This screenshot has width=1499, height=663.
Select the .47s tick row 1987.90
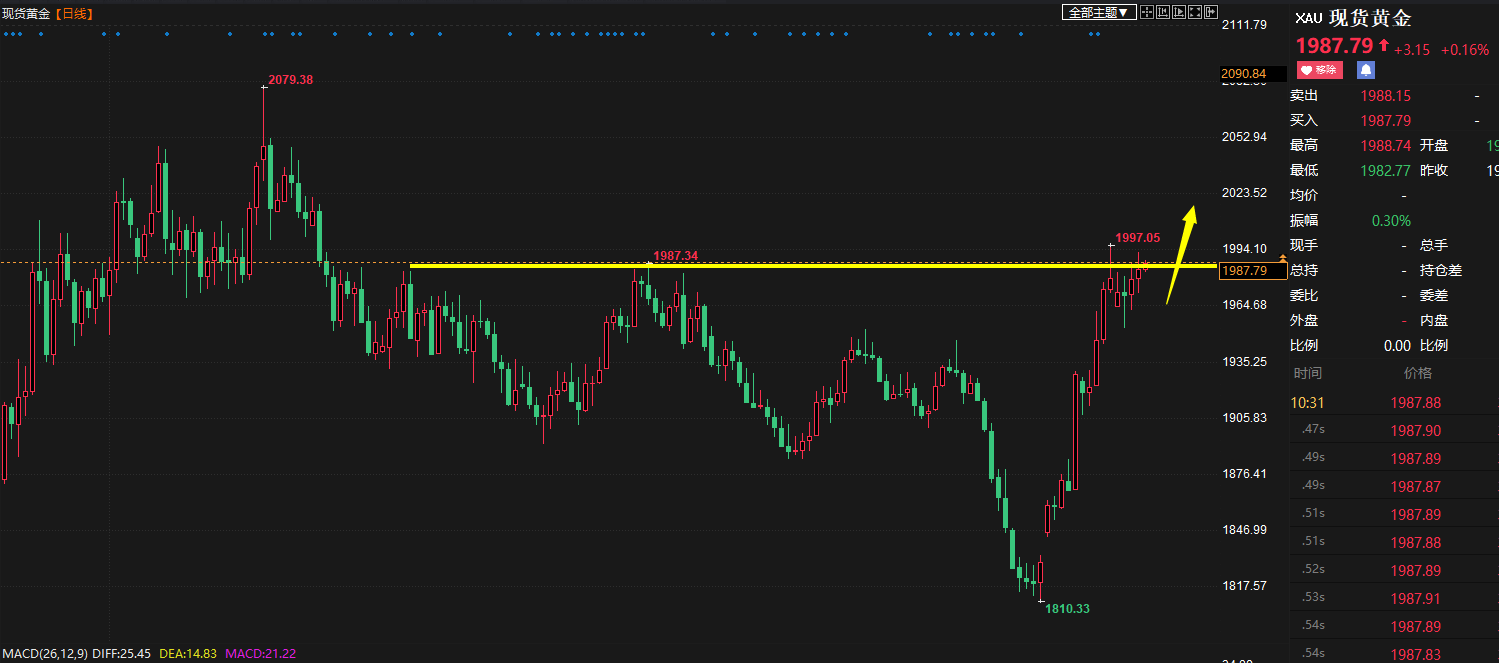[x=1395, y=430]
